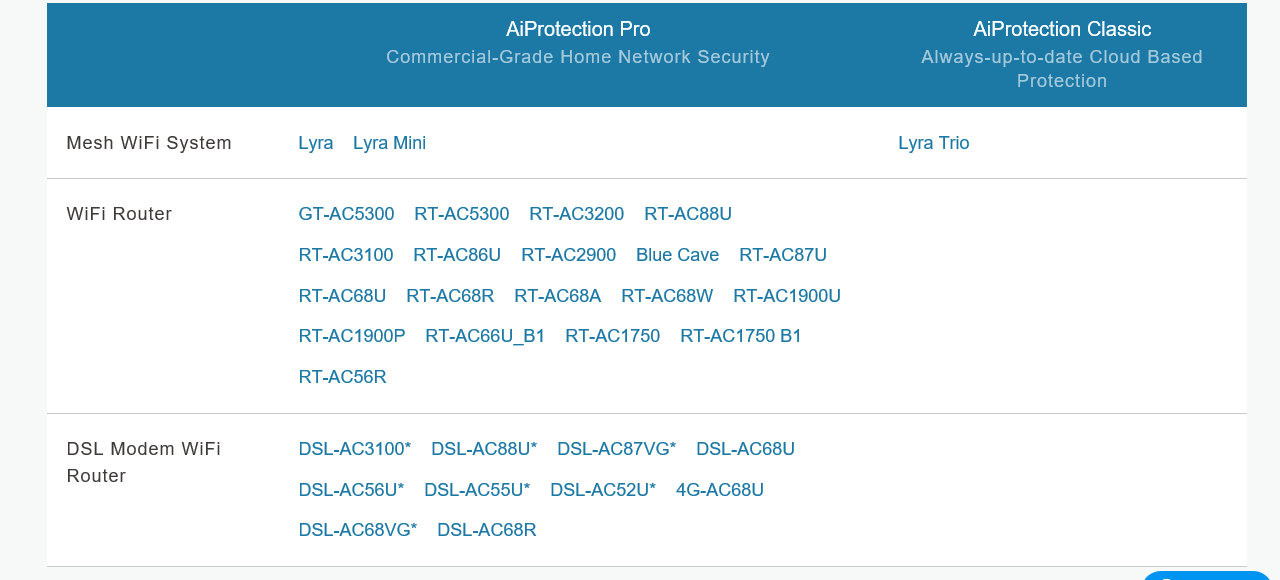Image resolution: width=1280 pixels, height=580 pixels.
Task: Open the RT-AC1750 B1 link
Action: [741, 336]
